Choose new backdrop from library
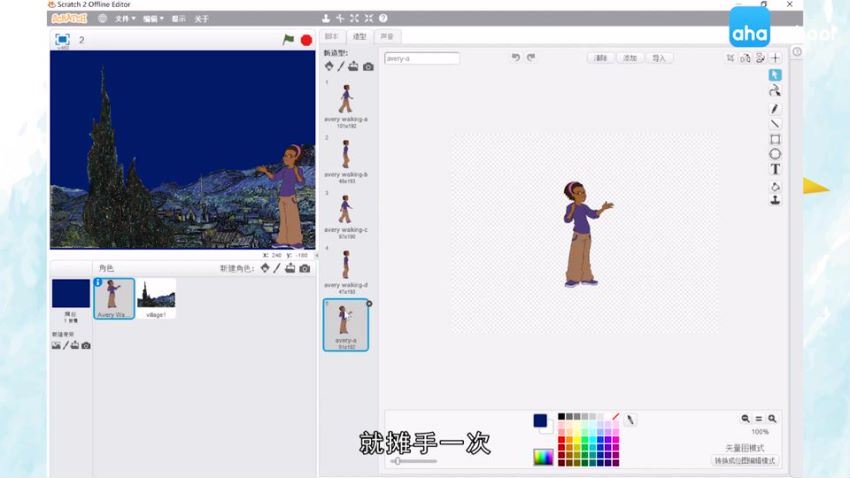850x478 pixels. tap(56, 345)
